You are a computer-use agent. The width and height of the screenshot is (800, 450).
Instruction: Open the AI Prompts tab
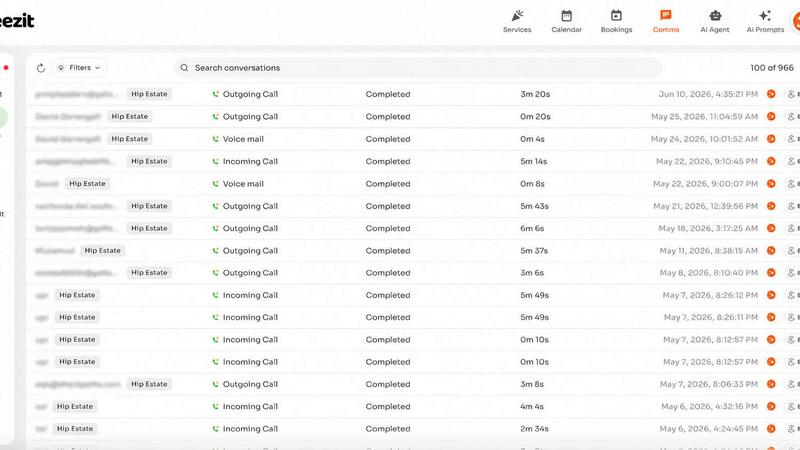(x=765, y=22)
